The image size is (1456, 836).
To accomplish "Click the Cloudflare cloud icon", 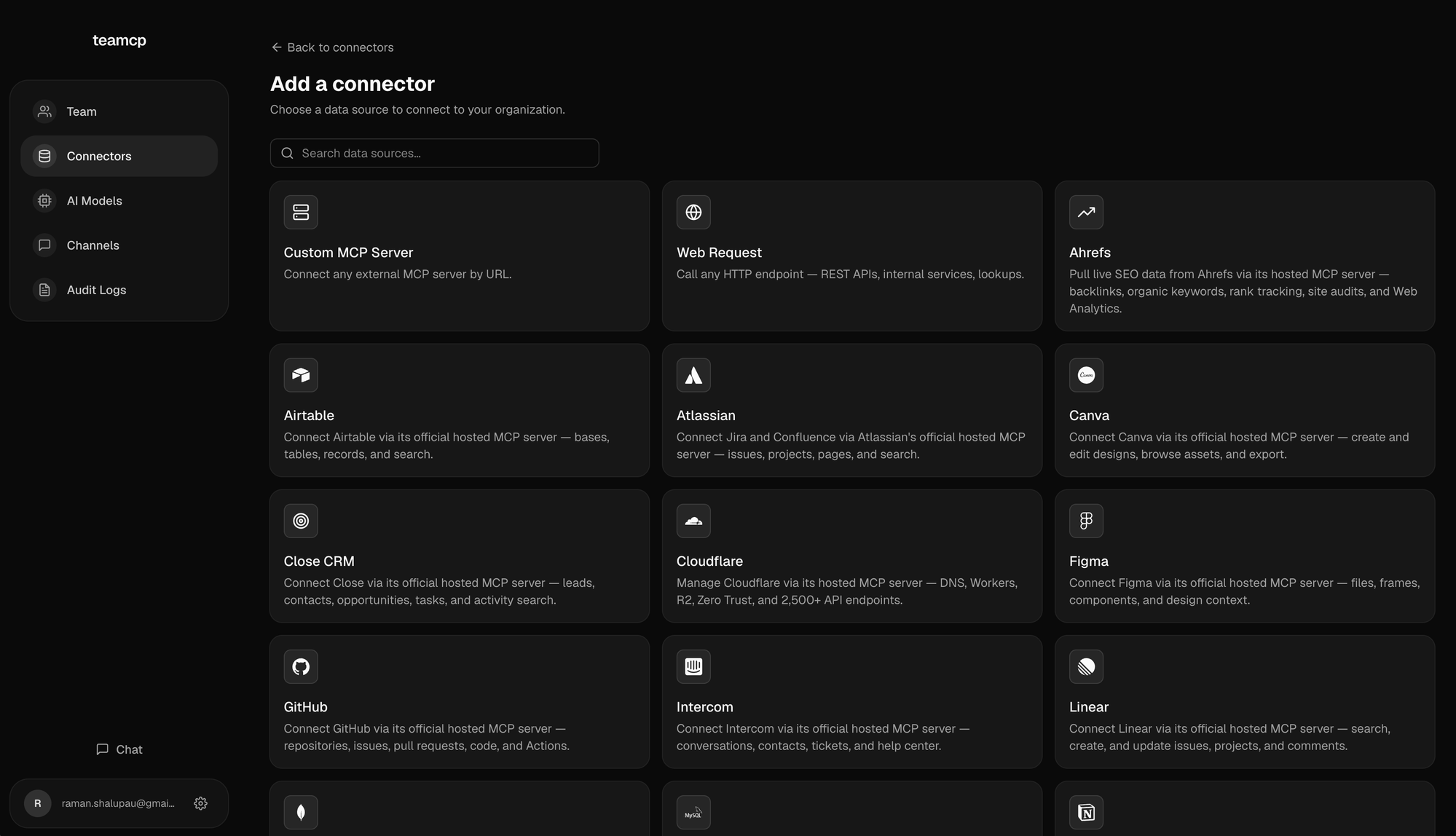I will pyautogui.click(x=693, y=521).
